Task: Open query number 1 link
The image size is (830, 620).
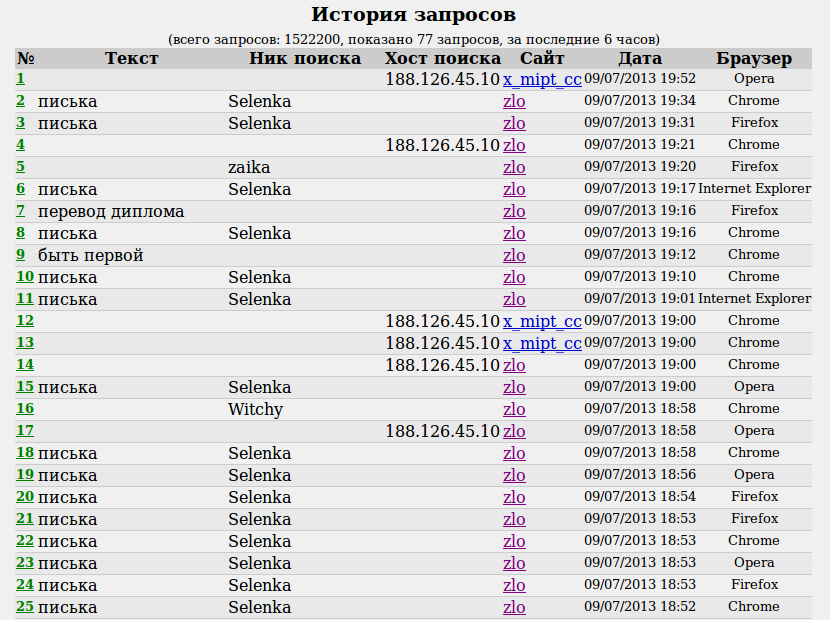Action: (21, 79)
